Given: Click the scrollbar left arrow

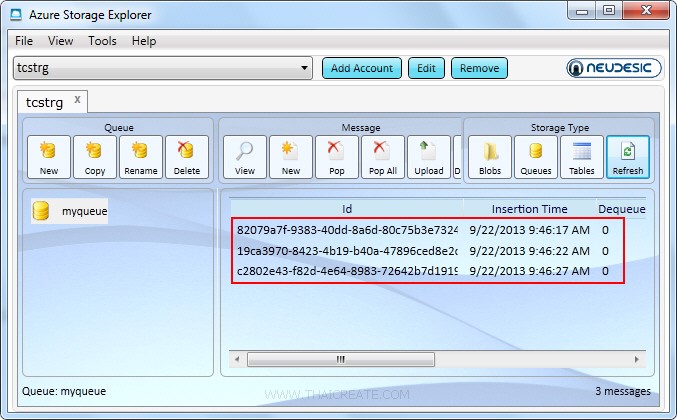Looking at the screenshot, I should (x=237, y=359).
